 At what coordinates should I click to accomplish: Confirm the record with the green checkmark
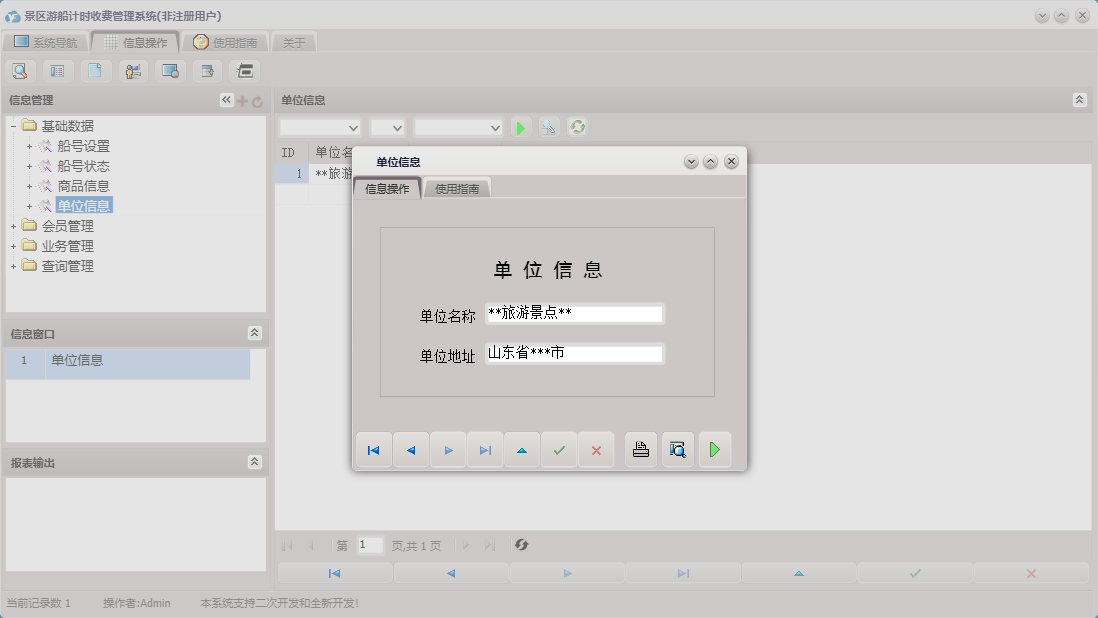click(x=559, y=449)
